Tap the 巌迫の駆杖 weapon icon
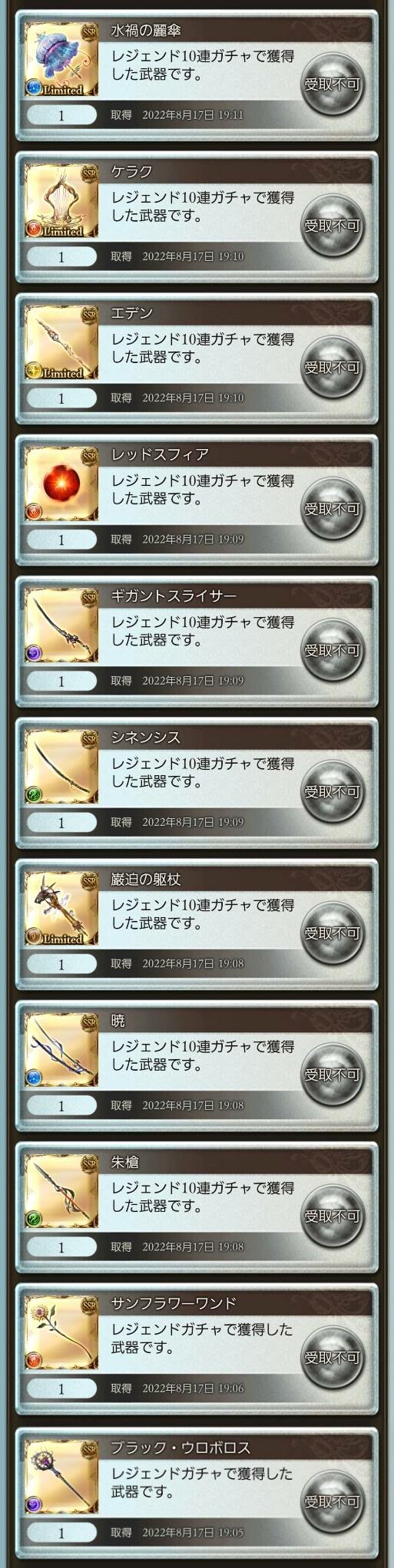394x1568 pixels. [x=61, y=909]
